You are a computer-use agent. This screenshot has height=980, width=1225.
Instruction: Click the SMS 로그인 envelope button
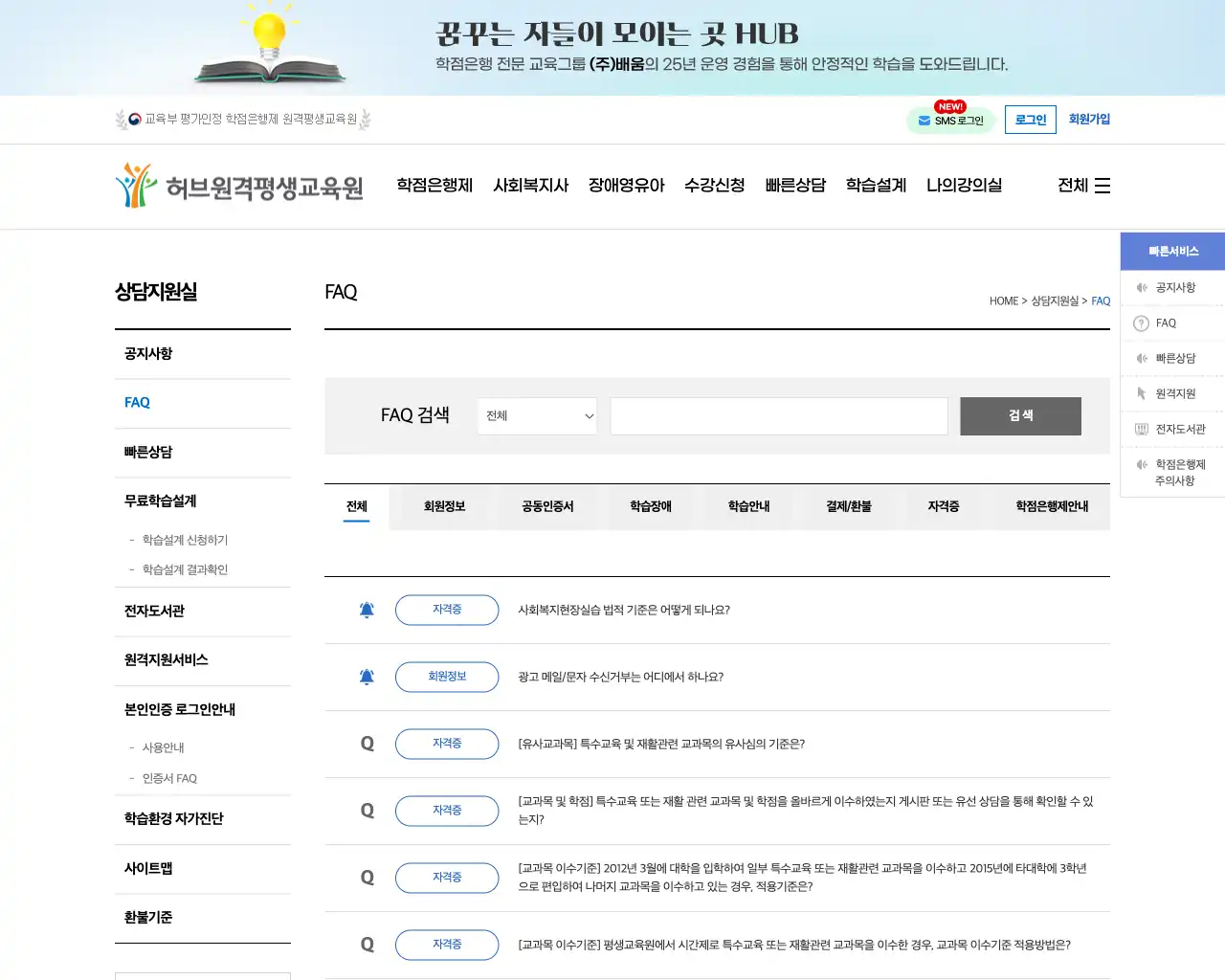[950, 121]
